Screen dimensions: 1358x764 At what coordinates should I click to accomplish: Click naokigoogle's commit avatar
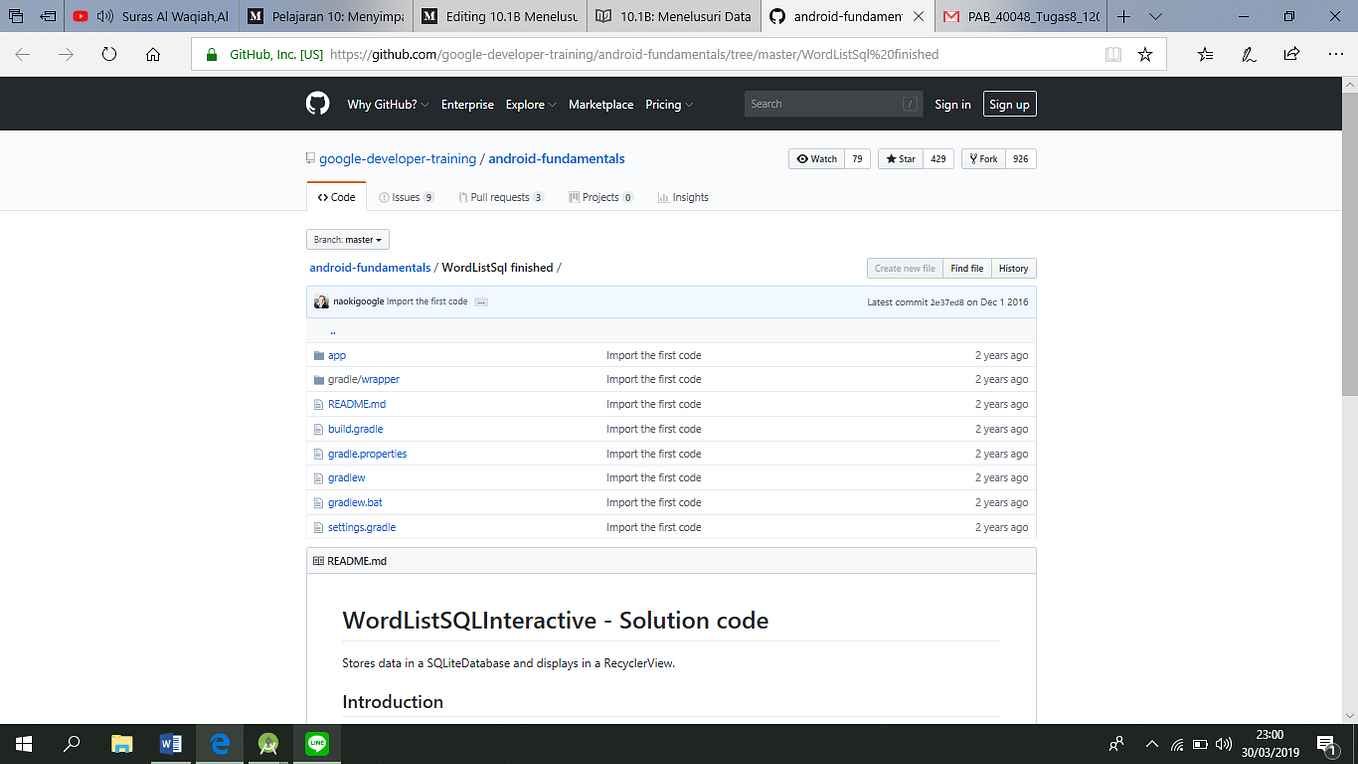(x=321, y=301)
